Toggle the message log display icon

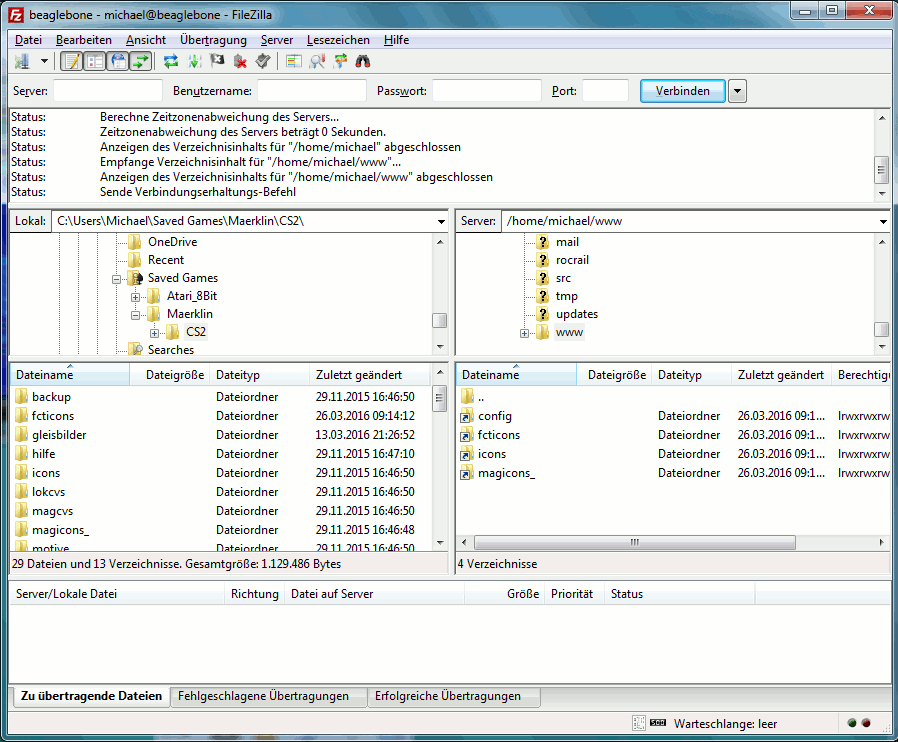(x=72, y=62)
